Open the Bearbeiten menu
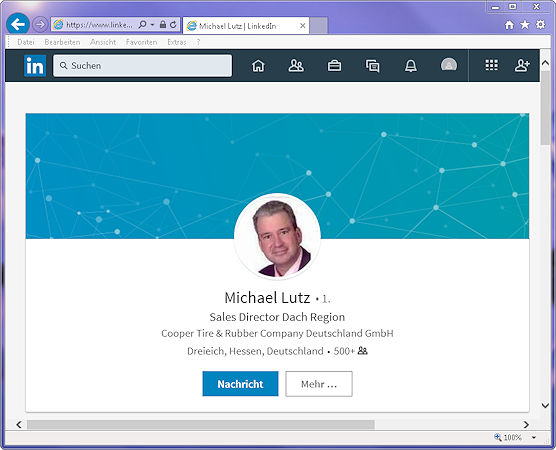The width and height of the screenshot is (556, 450). (62, 42)
